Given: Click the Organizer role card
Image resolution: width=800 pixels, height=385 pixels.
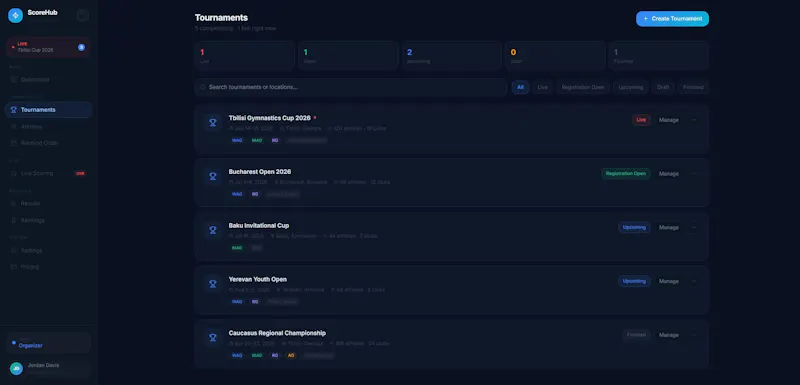Looking at the screenshot, I should [48, 343].
